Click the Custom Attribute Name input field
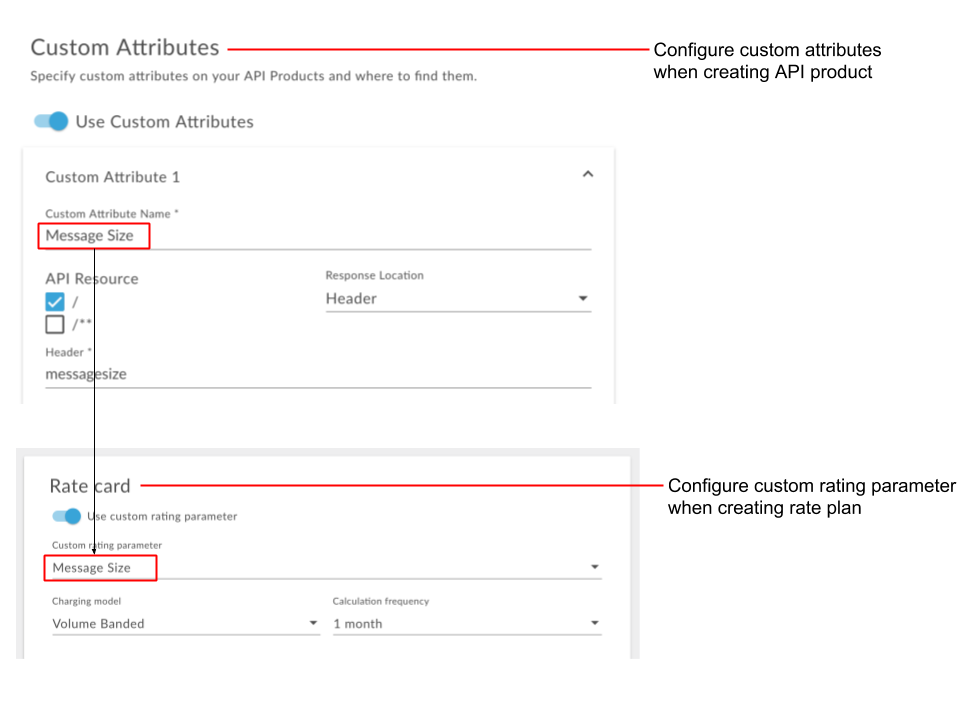 point(318,236)
